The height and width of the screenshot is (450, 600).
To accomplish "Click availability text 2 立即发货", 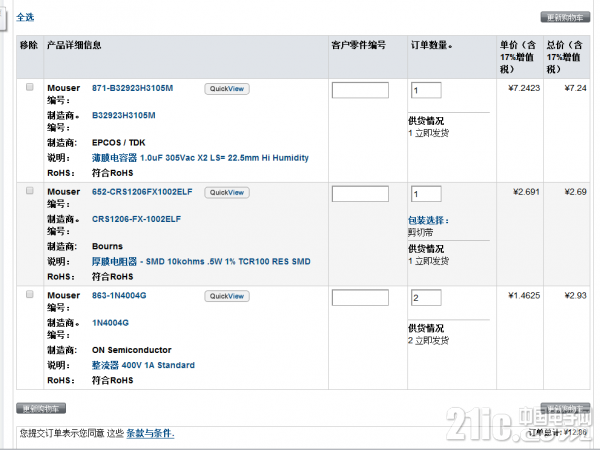I will coord(428,341).
